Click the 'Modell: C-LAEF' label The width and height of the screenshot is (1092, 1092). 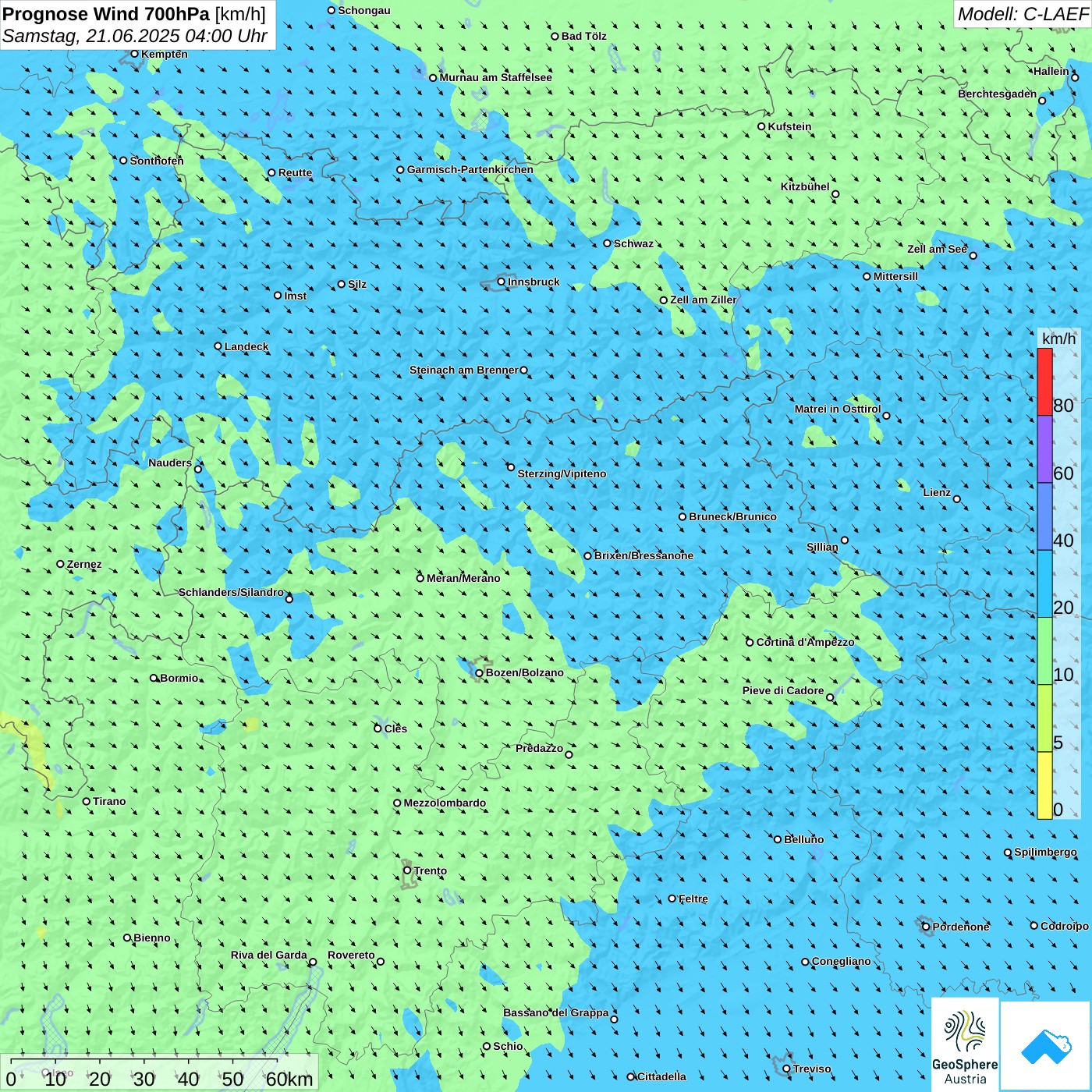pos(1023,14)
